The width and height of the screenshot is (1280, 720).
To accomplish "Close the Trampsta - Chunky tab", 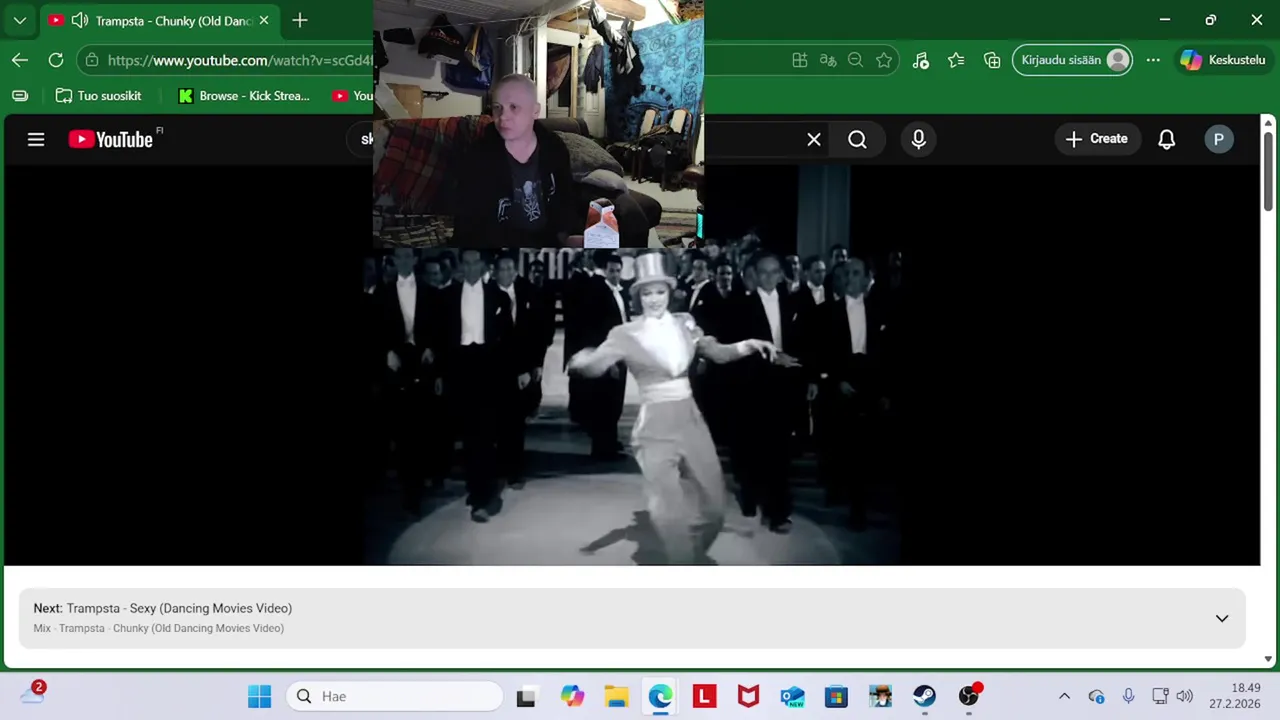I will click(264, 20).
